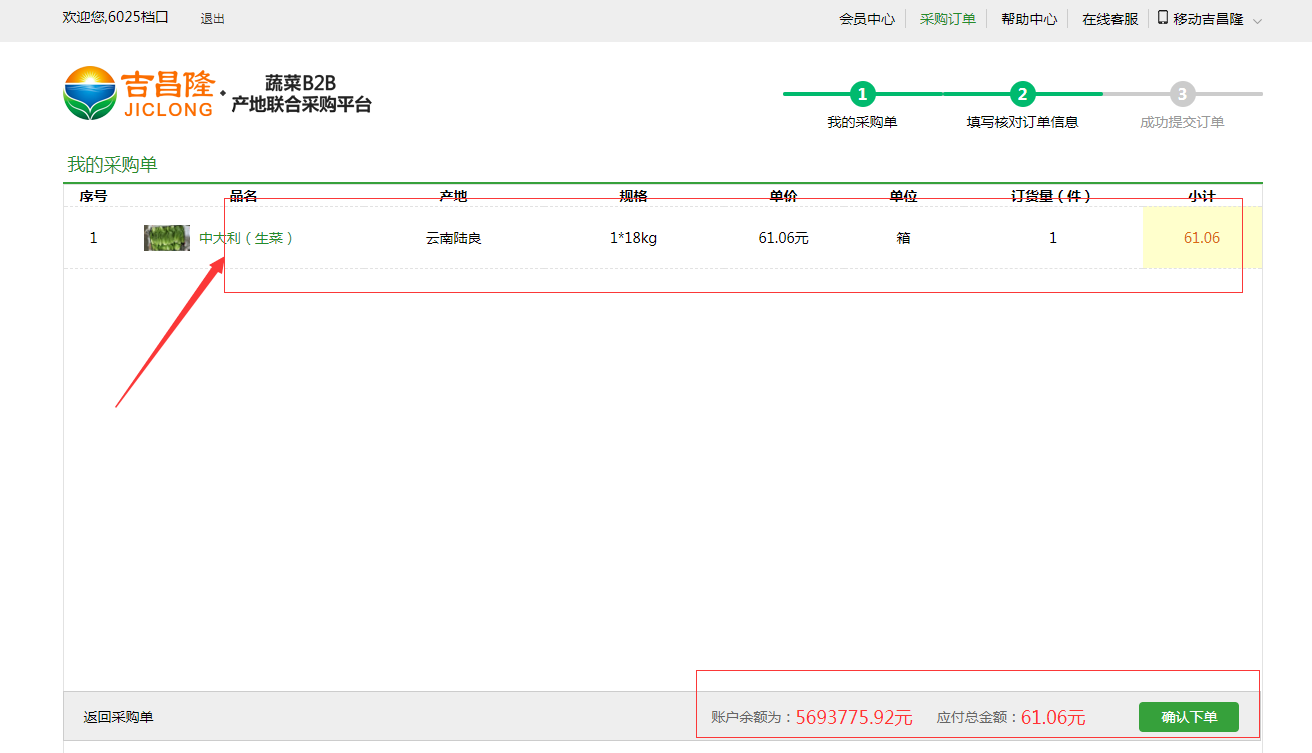Click the step 1 circle 我的采购单

coord(862,94)
